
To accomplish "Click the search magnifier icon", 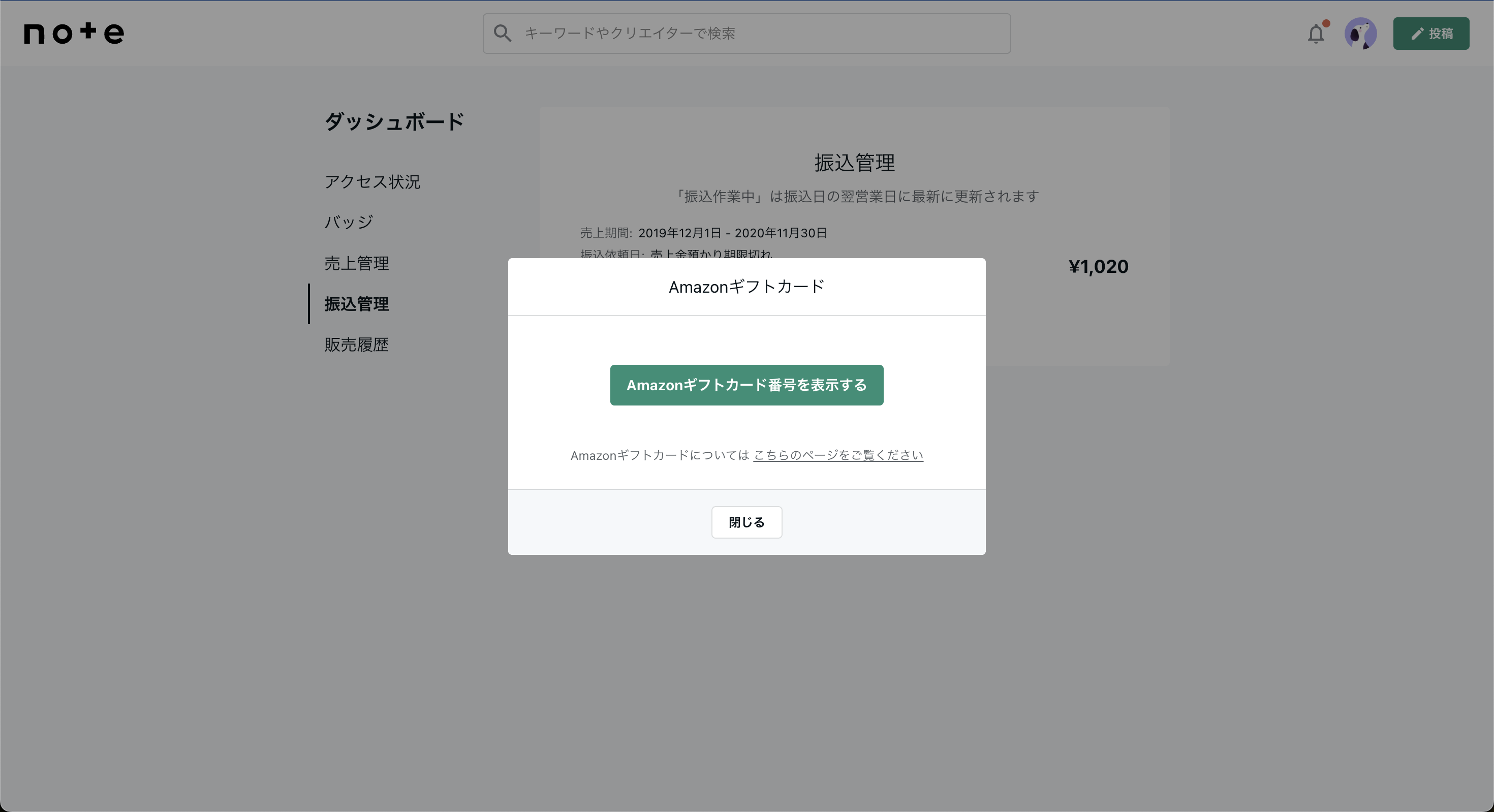I will click(x=502, y=34).
